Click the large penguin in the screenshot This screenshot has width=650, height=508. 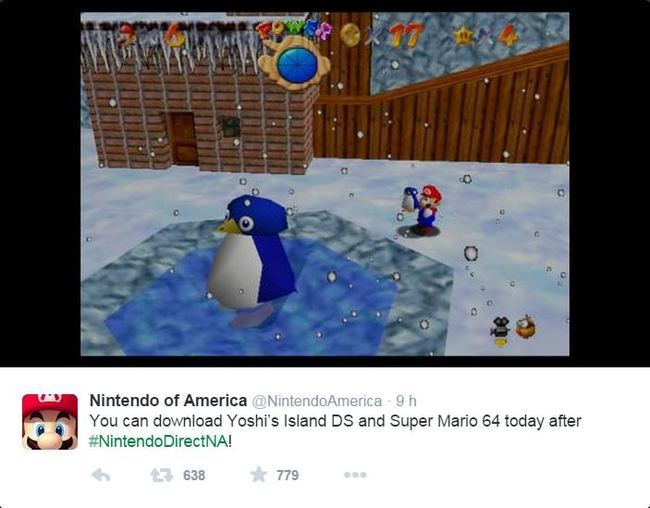(251, 257)
